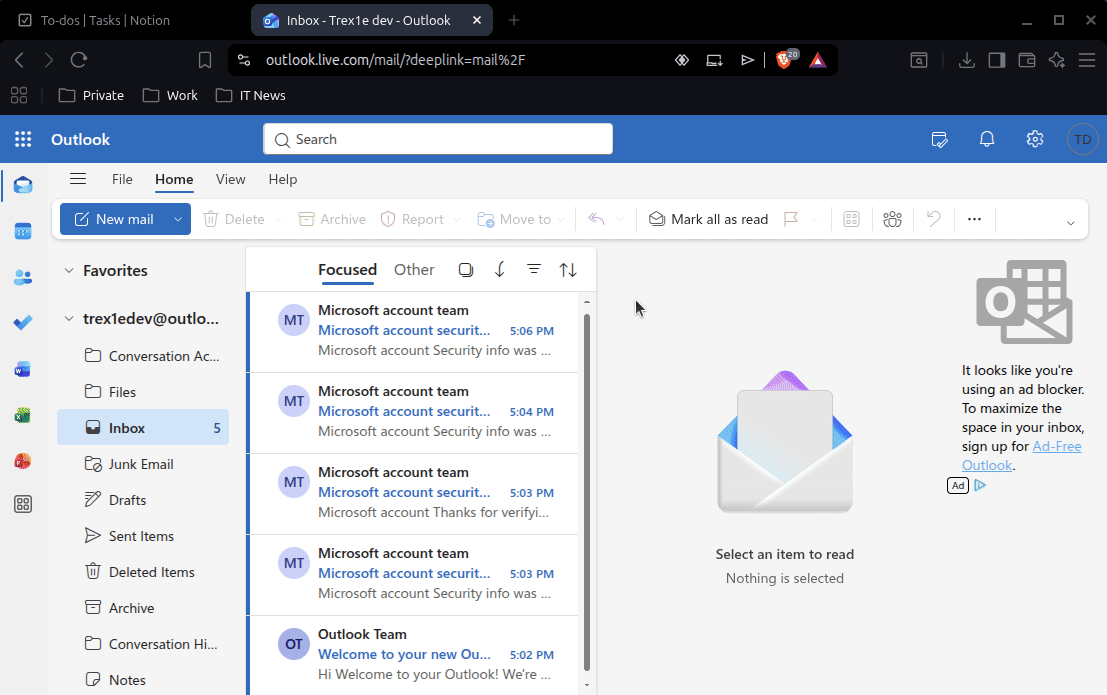This screenshot has width=1107, height=695.
Task: Open the Brave Wallet icon
Action: click(1027, 60)
